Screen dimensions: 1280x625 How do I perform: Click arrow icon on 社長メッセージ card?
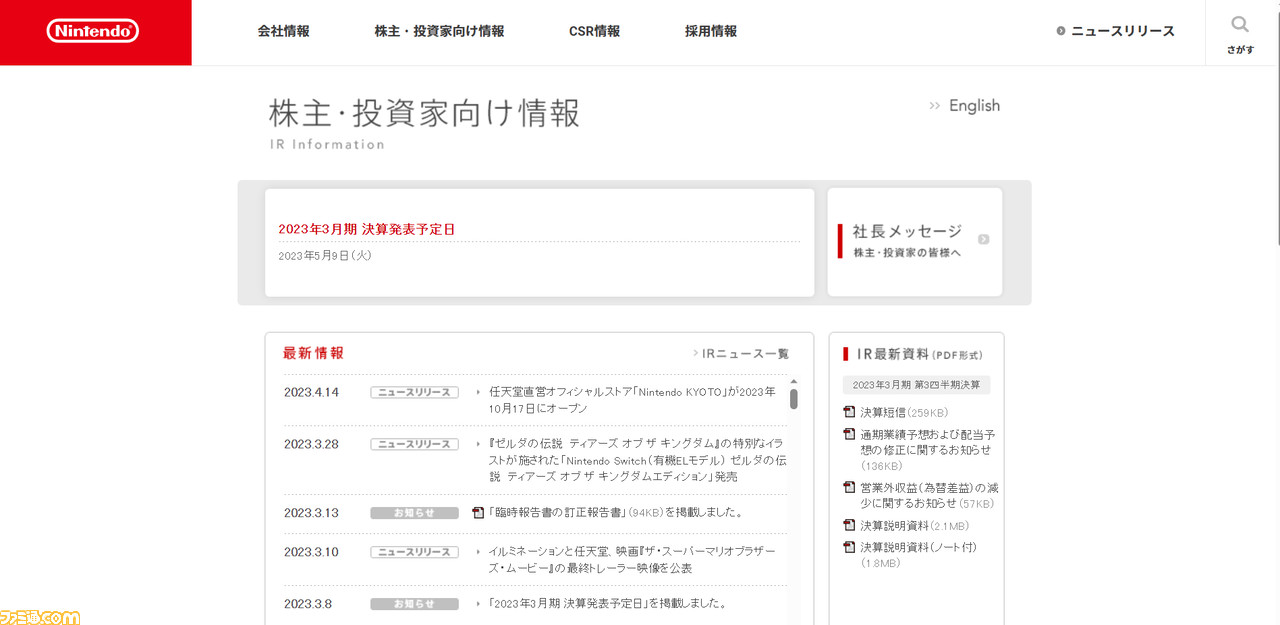[x=984, y=239]
